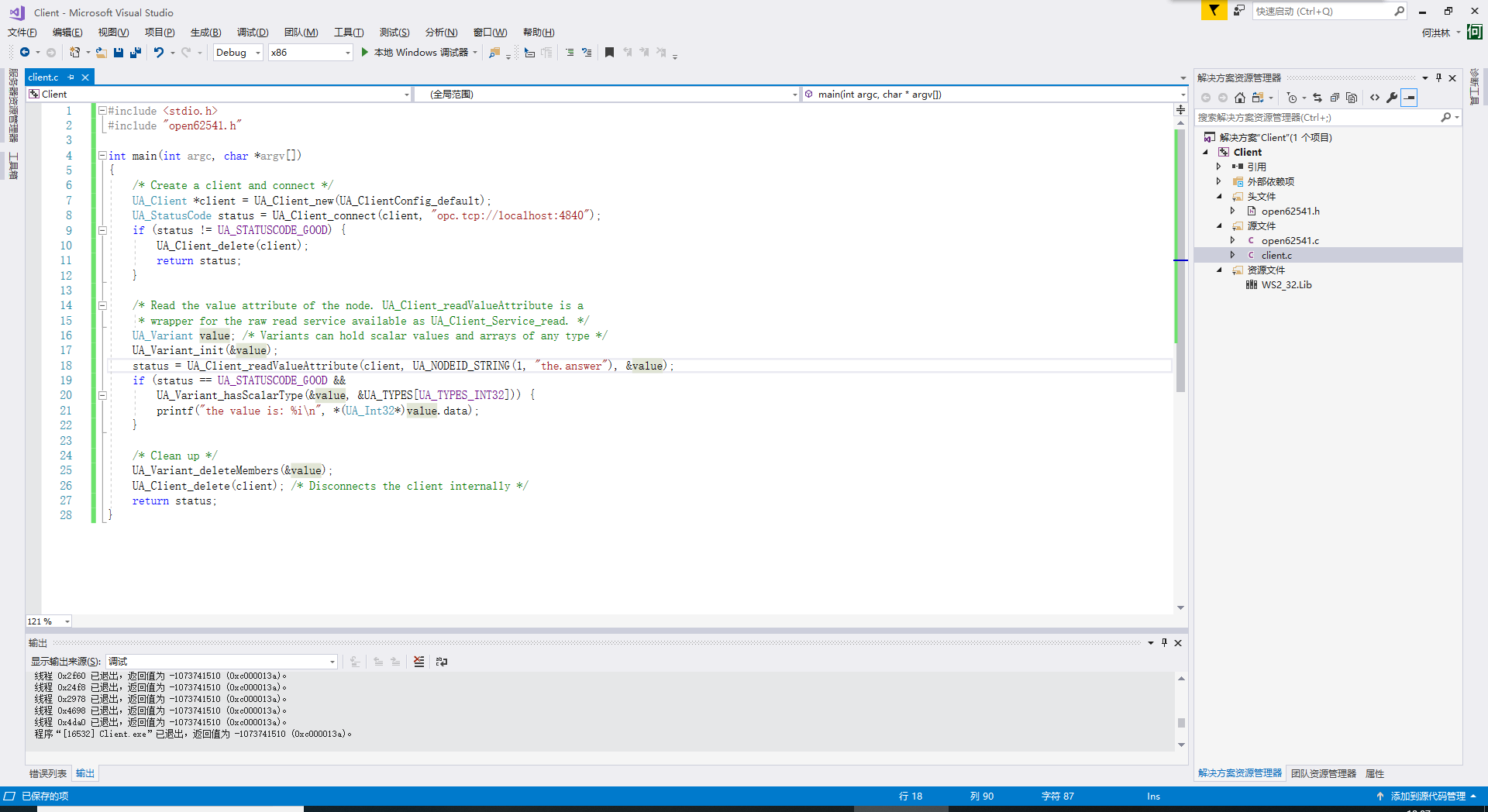Screen dimensions: 1488x812
Task: Click the Open File folder icon
Action: click(x=101, y=52)
